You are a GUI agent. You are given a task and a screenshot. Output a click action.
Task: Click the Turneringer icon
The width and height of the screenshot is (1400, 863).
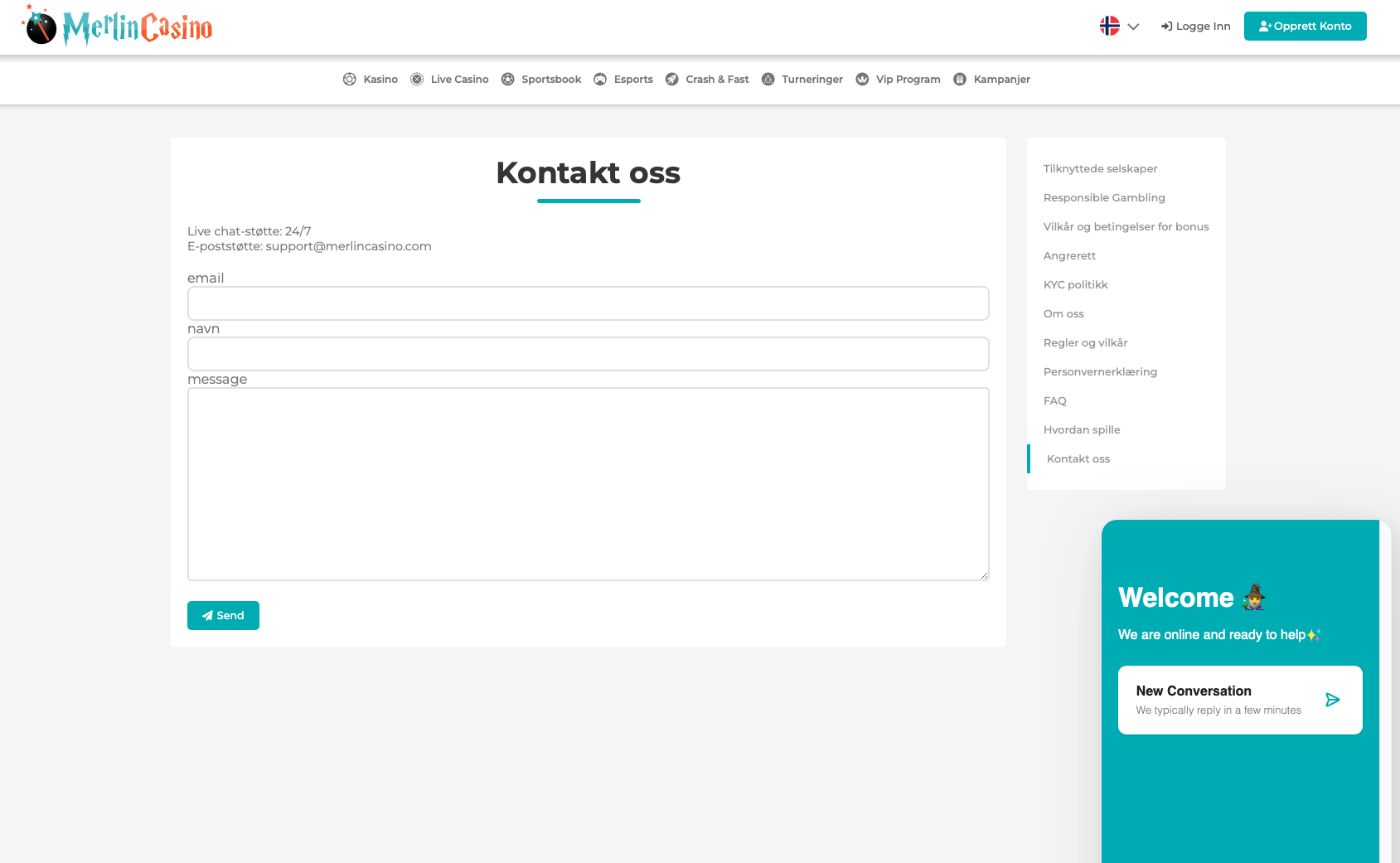coord(768,80)
